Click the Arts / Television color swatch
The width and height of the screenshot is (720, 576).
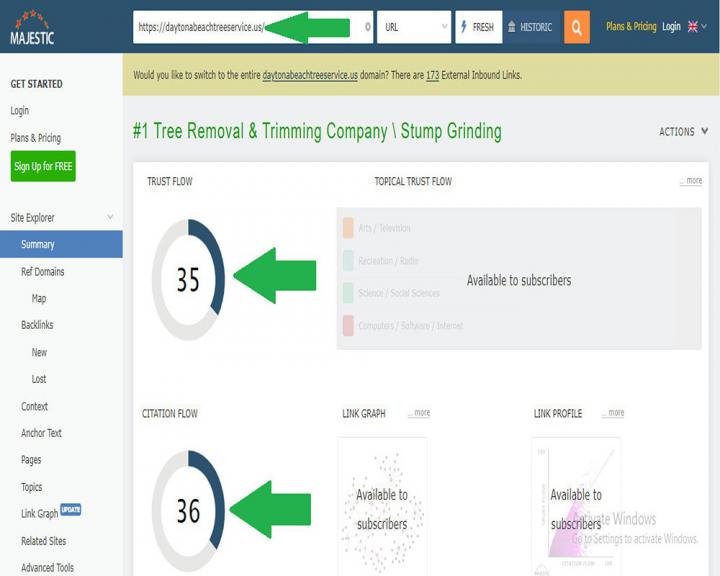pyautogui.click(x=348, y=228)
